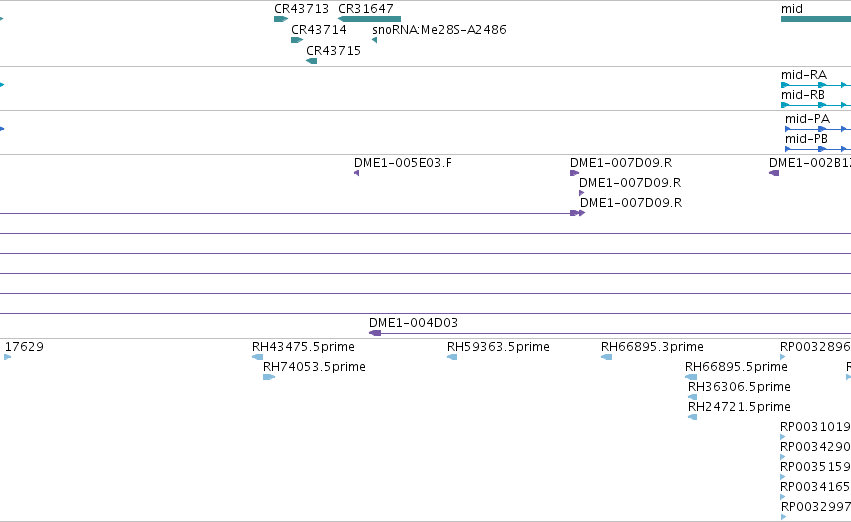
Task: Click the mid-PB protein name
Action: coord(806,139)
